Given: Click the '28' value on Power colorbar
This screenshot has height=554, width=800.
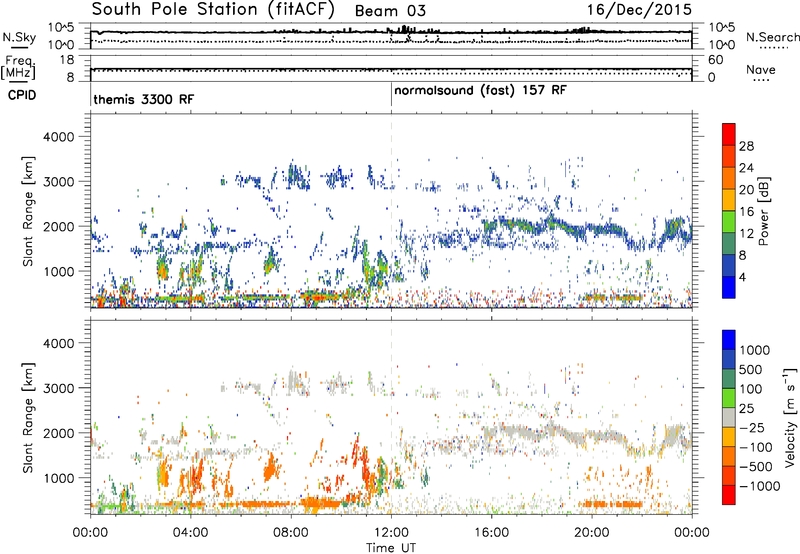Looking at the screenshot, I should pyautogui.click(x=746, y=146).
